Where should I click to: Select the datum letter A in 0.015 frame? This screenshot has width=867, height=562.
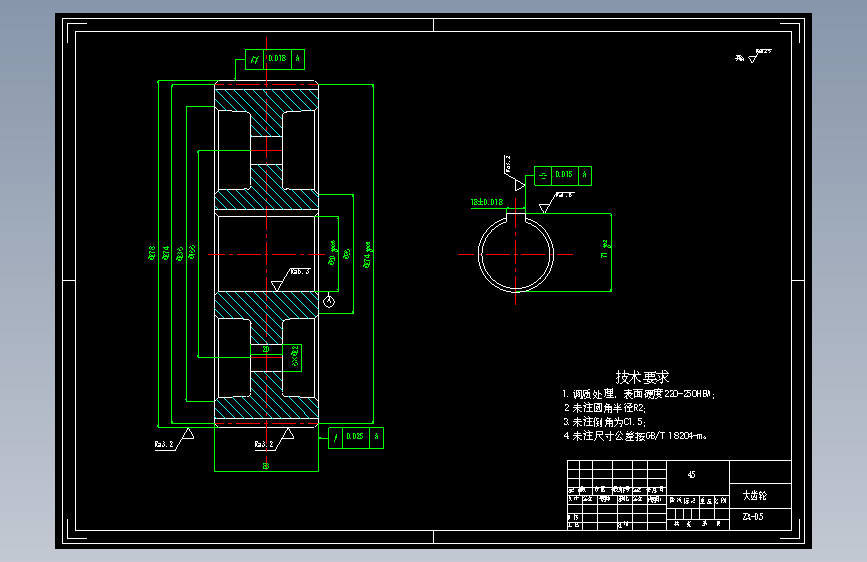pos(584,174)
